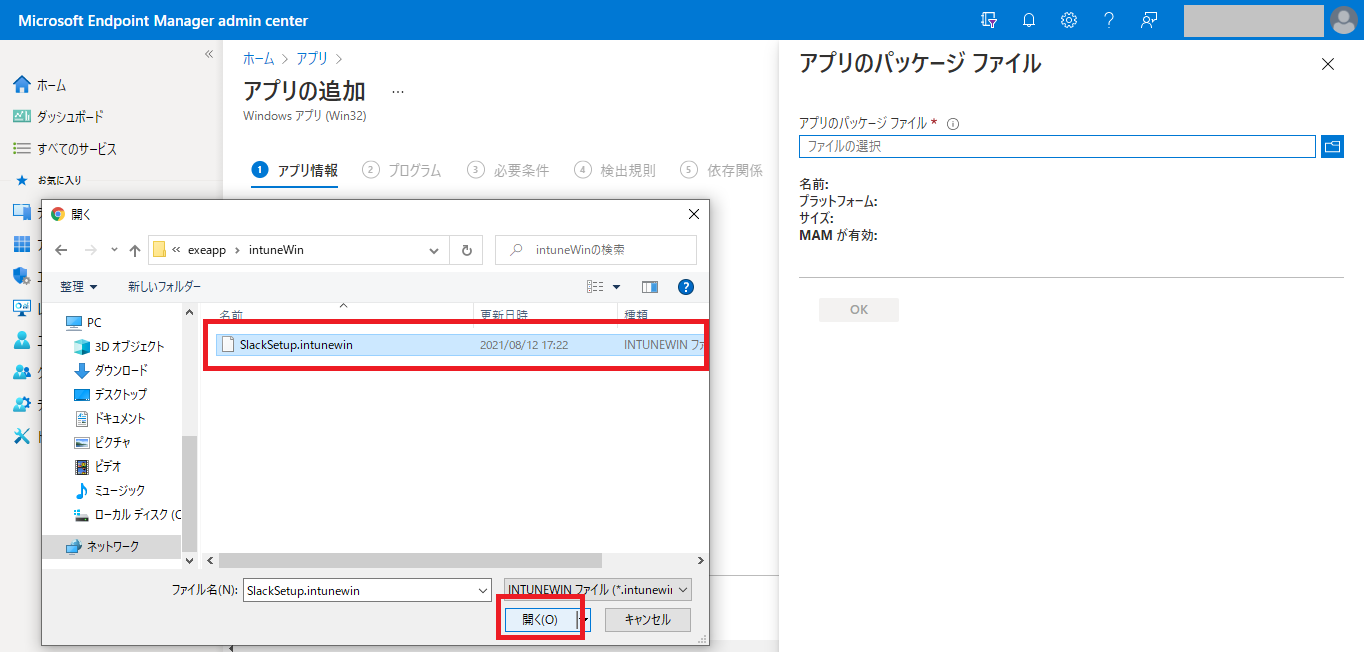The height and width of the screenshot is (652, 1364).
Task: Select ネットワーク in the tree
Action: point(113,547)
